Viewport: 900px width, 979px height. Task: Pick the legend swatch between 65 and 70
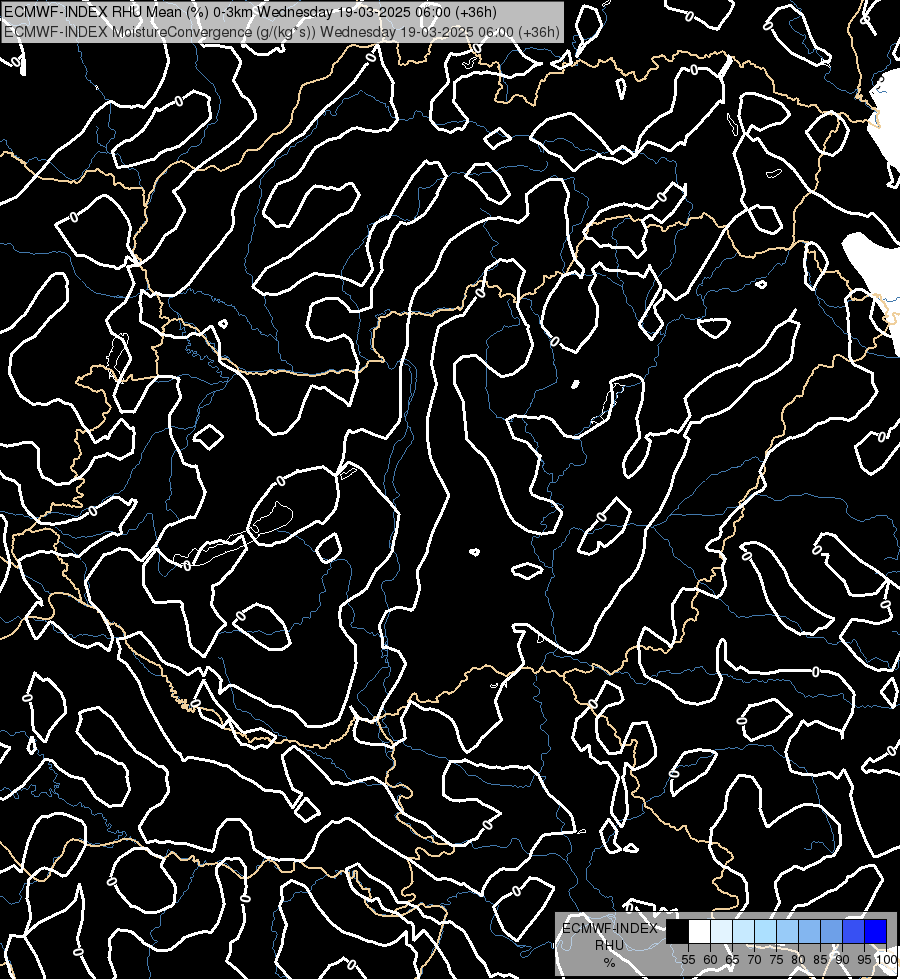[743, 931]
